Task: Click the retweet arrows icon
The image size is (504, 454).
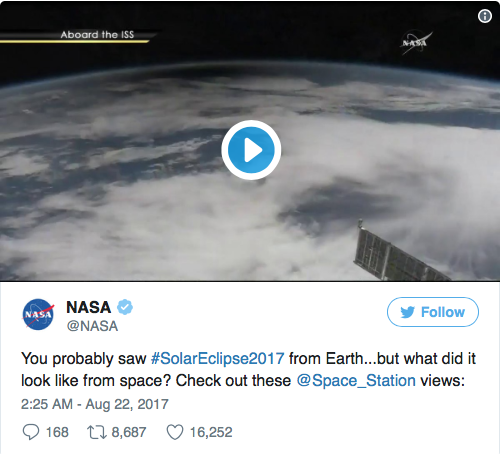Action: tap(97, 432)
